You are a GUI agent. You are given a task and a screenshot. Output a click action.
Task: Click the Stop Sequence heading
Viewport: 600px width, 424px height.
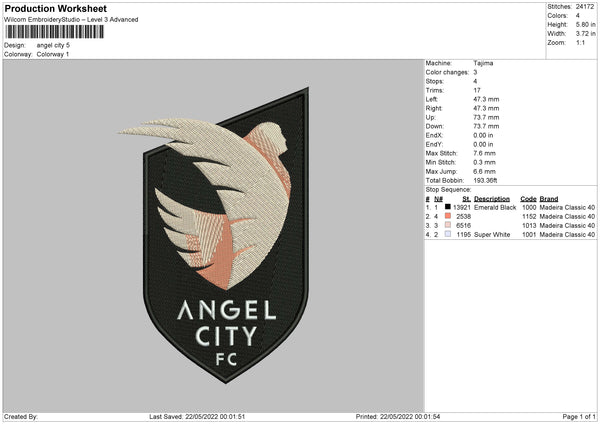pyautogui.click(x=448, y=190)
